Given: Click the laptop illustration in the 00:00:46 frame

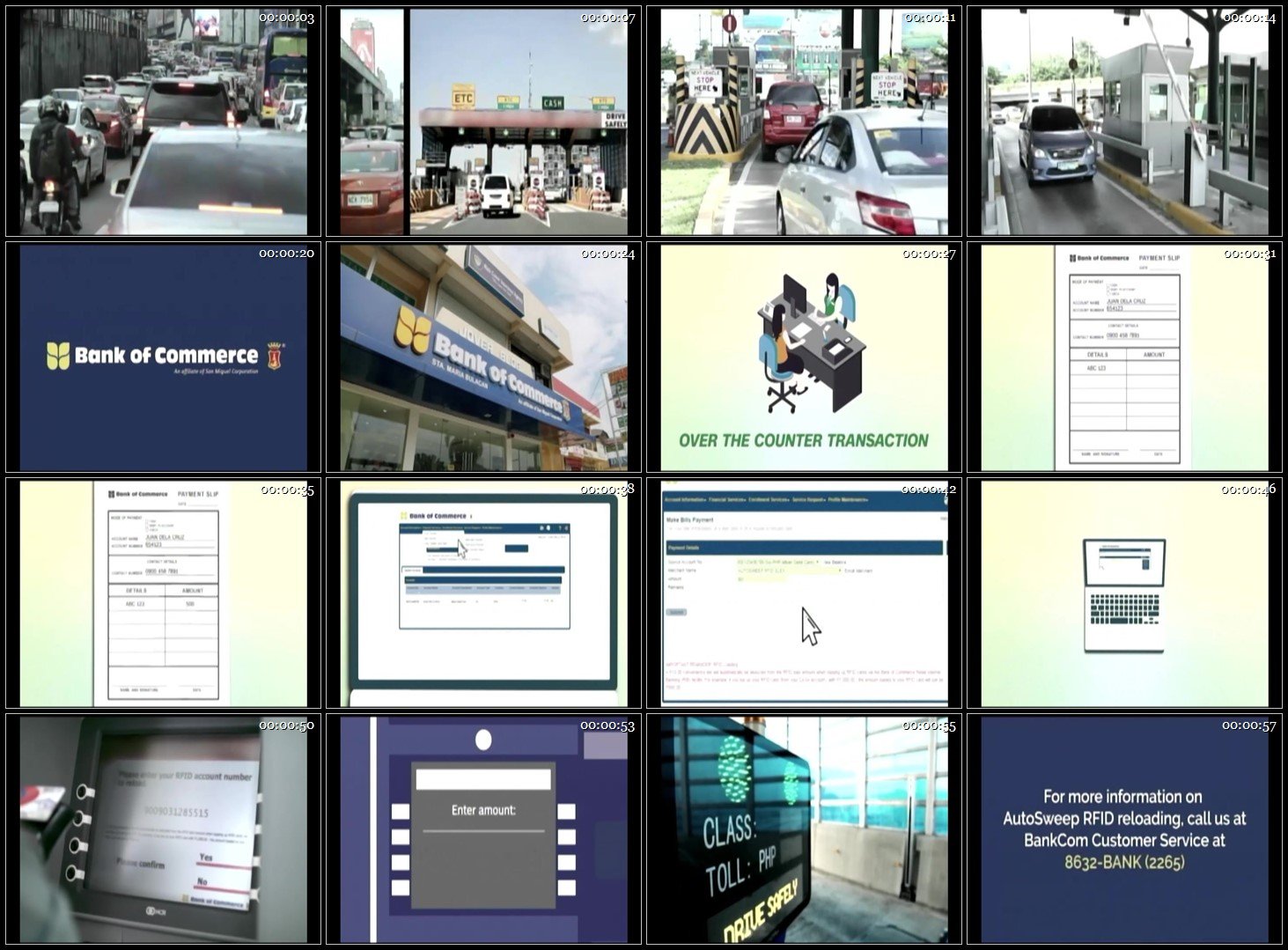Looking at the screenshot, I should [1124, 594].
